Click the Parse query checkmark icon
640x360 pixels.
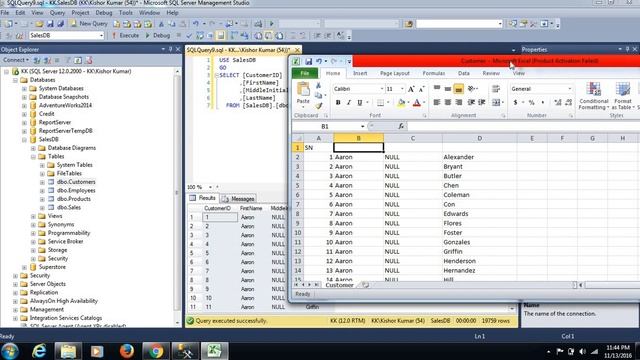pyautogui.click(x=189, y=36)
